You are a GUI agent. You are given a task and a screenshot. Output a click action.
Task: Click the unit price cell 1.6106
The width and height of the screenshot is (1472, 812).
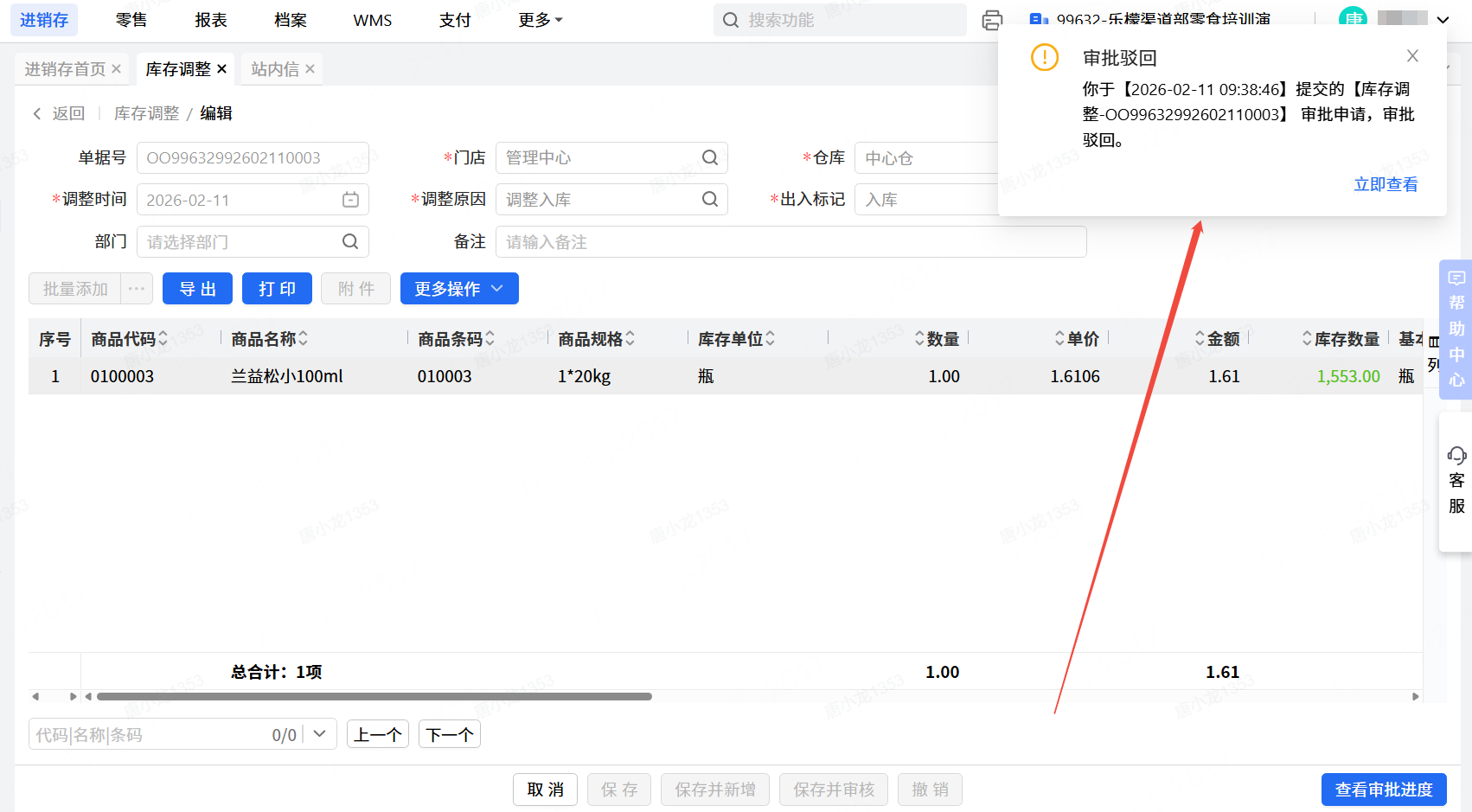coord(1075,376)
